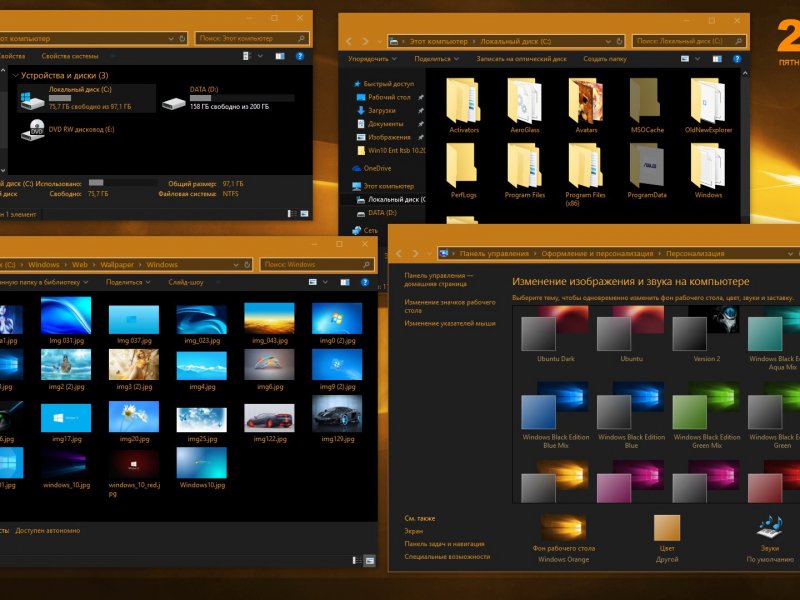Open the Avatars folder
Image resolution: width=800 pixels, height=600 pixels.
click(x=586, y=106)
